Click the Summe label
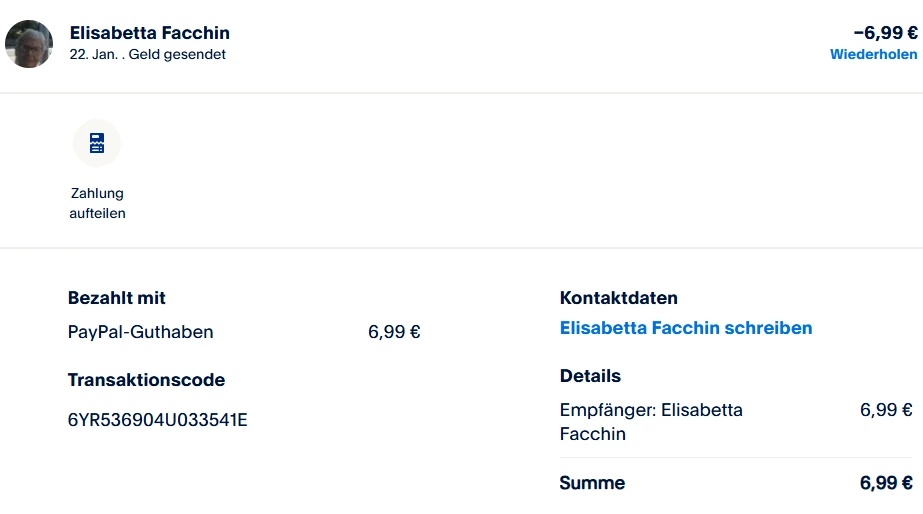The height and width of the screenshot is (514, 923). click(x=592, y=483)
